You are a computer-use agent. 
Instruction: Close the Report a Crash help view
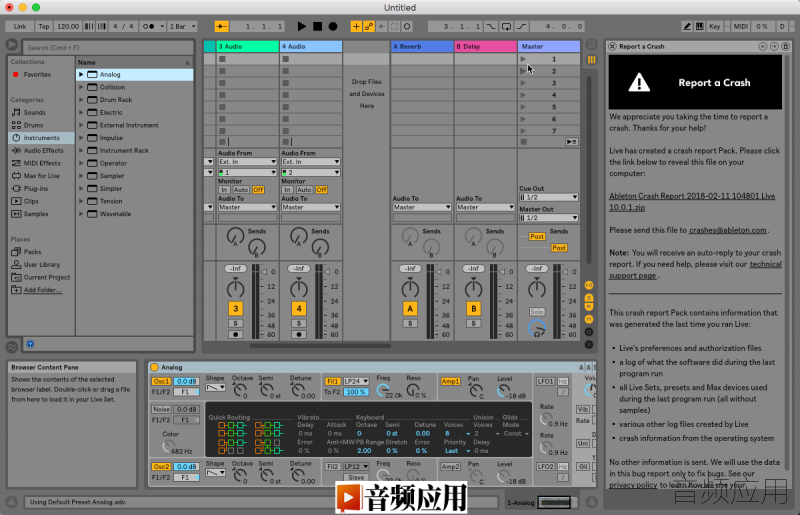pyautogui.click(x=613, y=46)
